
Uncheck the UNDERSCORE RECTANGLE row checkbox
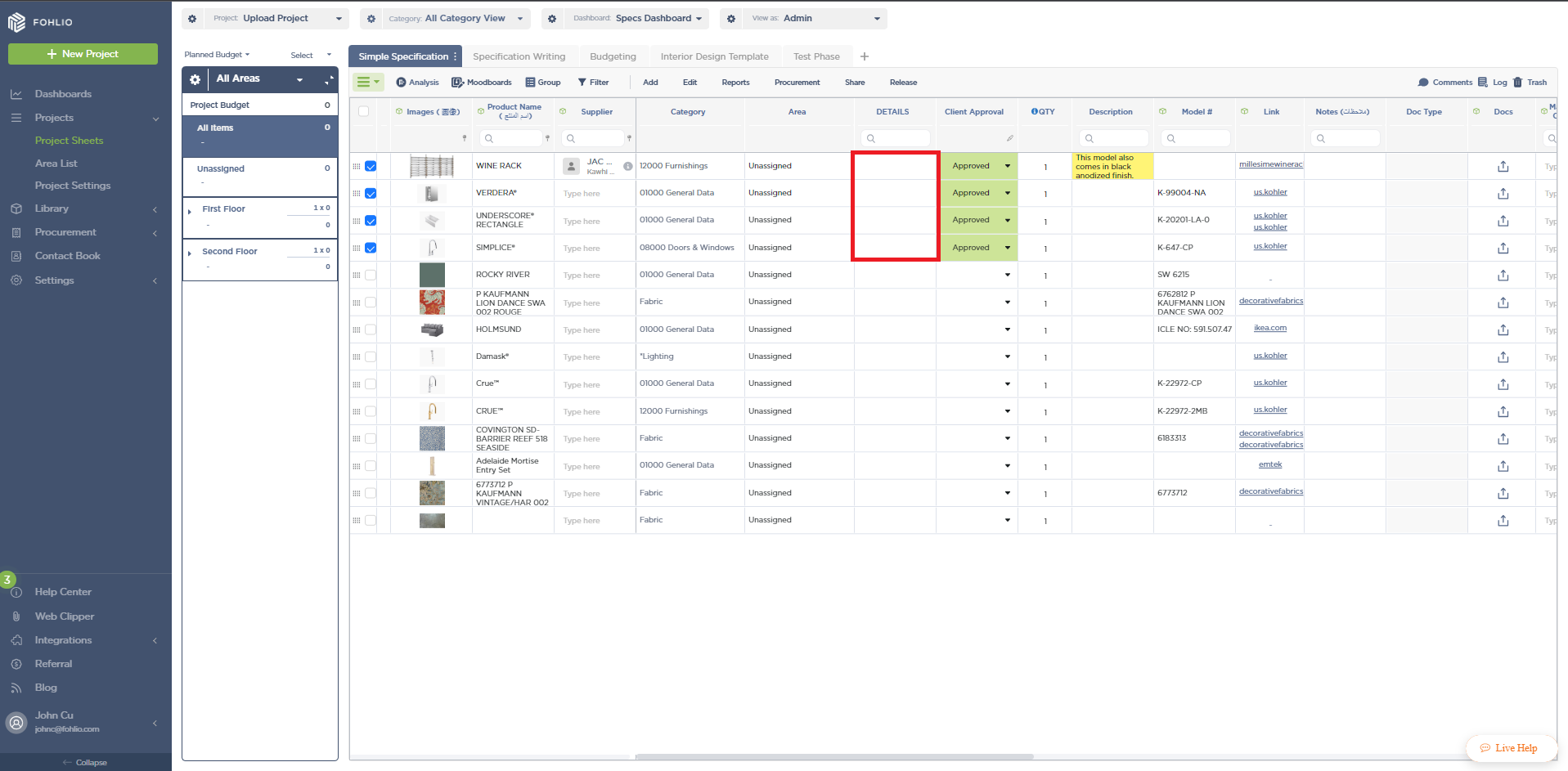click(371, 221)
